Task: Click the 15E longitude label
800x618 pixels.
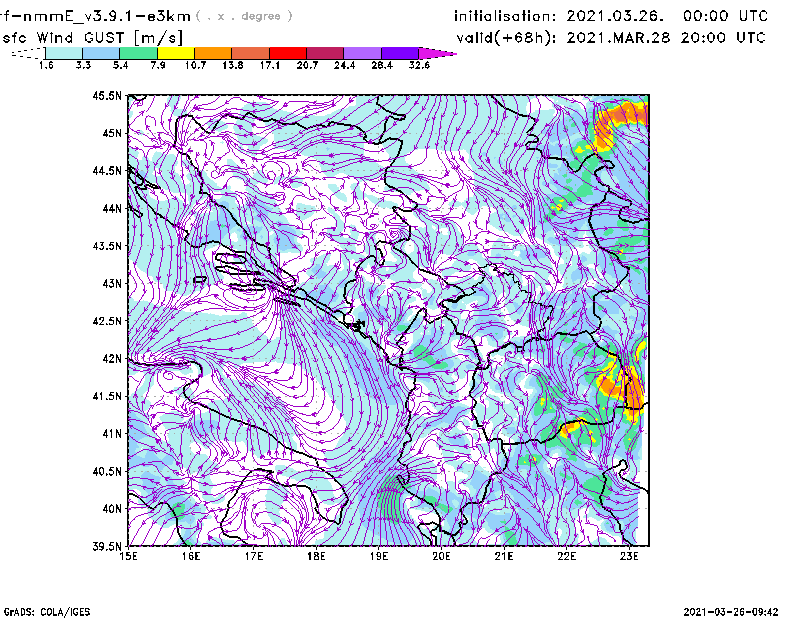Action: point(128,556)
